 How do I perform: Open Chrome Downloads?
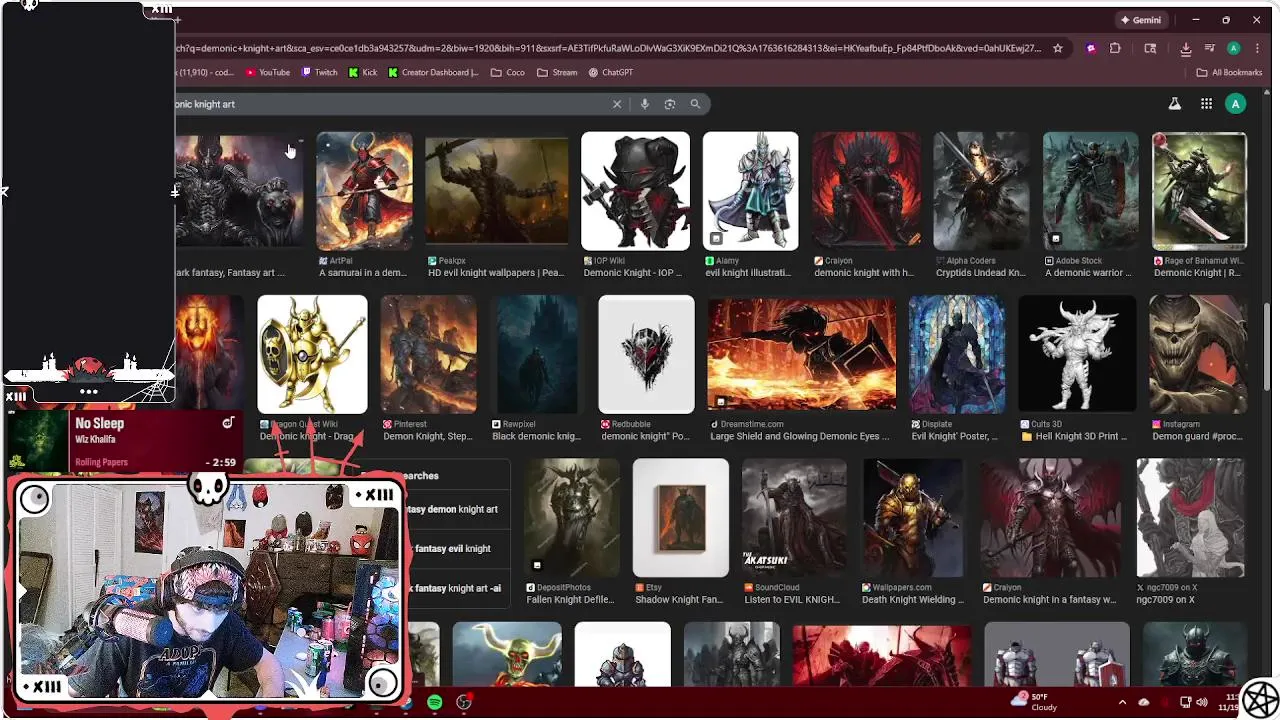coord(1186,48)
